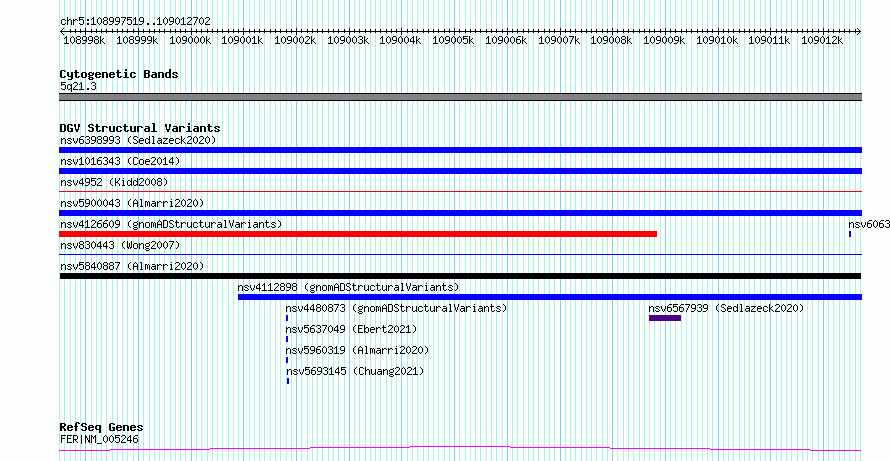Click the 109012k ruler tick label

(822, 40)
